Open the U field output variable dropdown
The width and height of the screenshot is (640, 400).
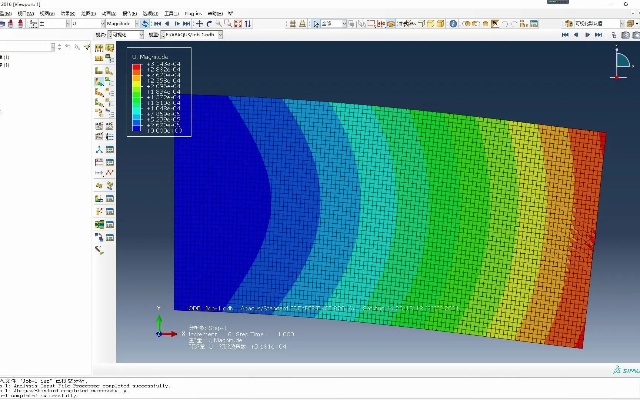88,24
